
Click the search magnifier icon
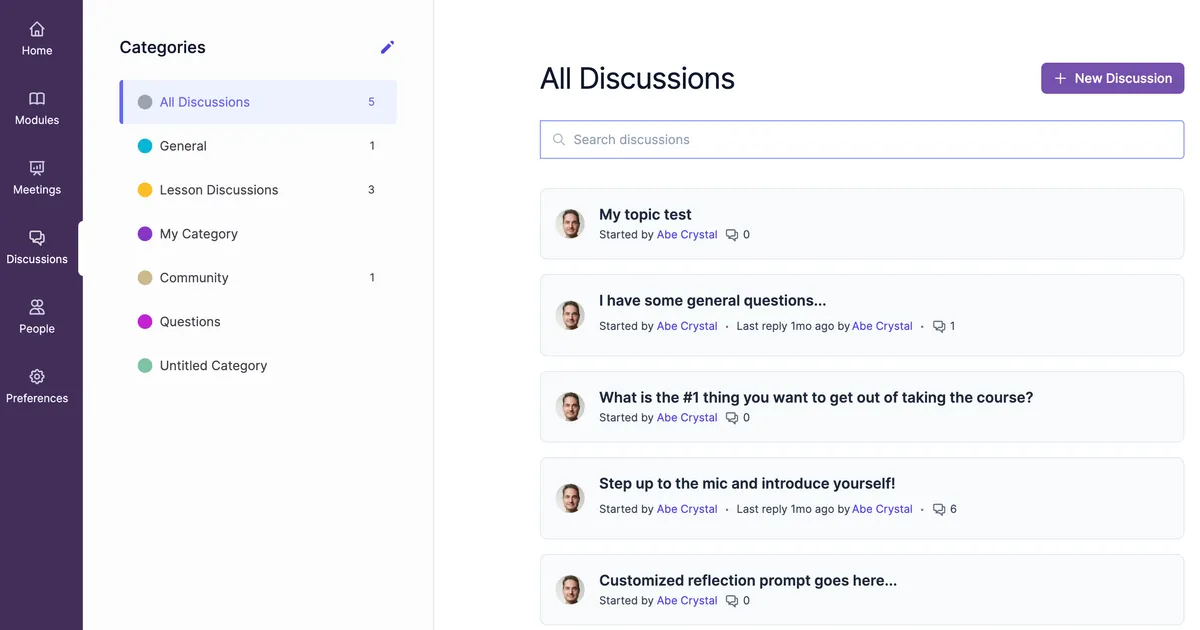click(x=559, y=139)
